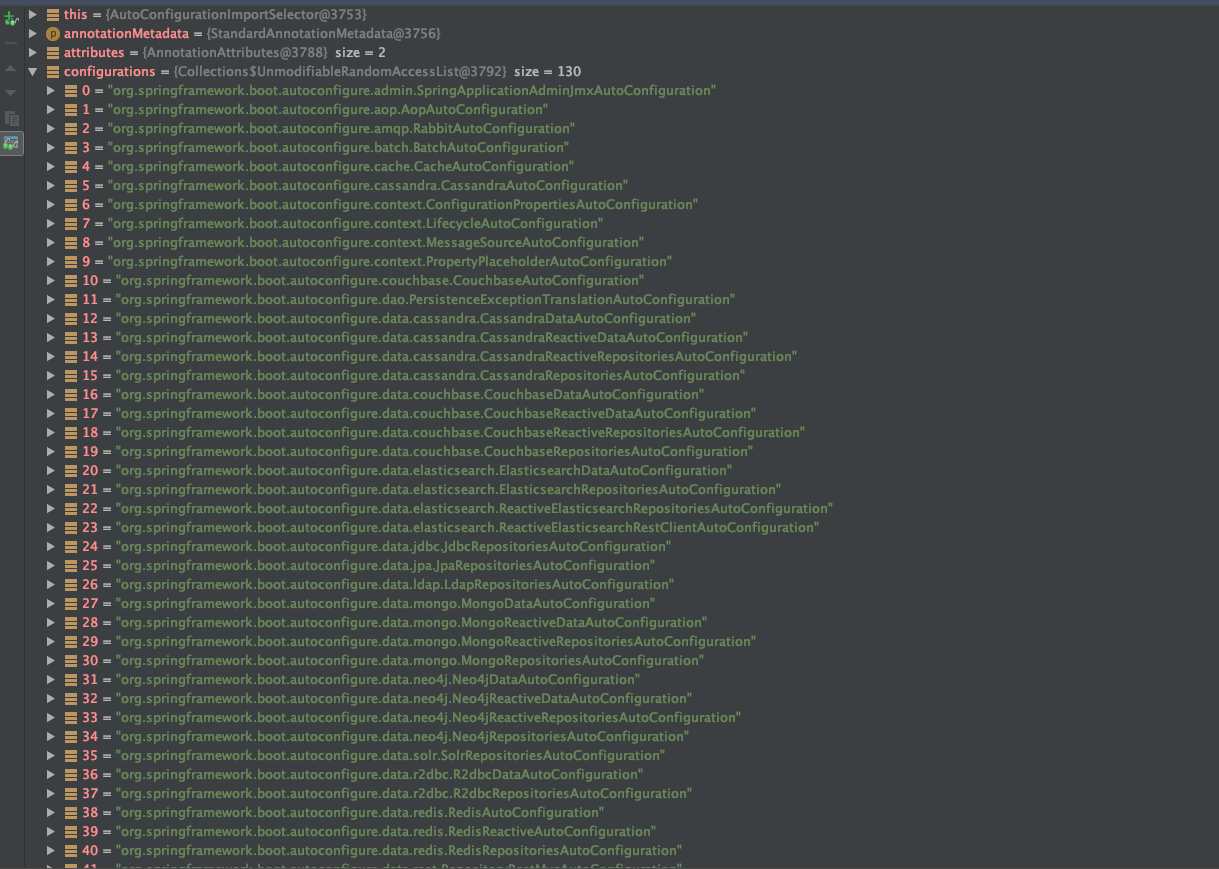Expand the 'this' variable node
The height and width of the screenshot is (869, 1219).
pos(33,15)
